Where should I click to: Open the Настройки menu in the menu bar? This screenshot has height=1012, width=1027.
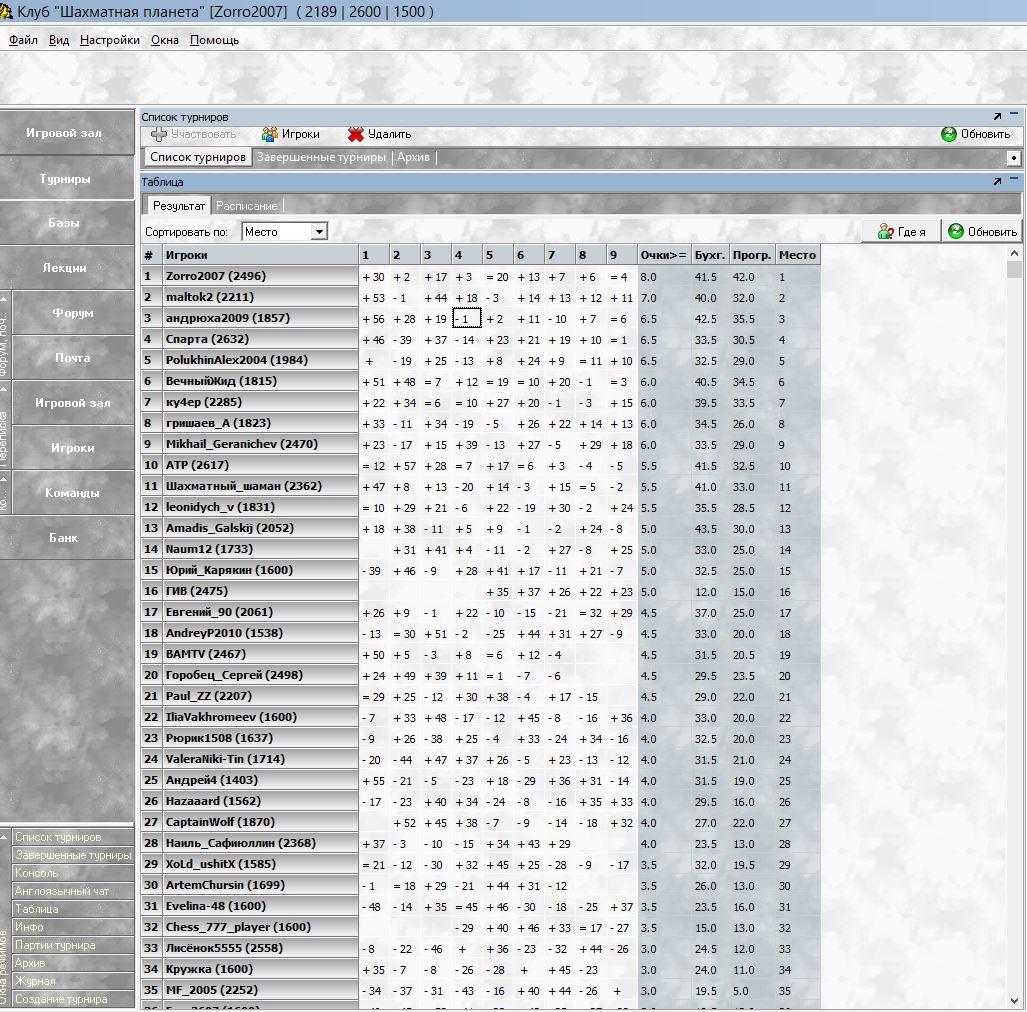pos(110,40)
